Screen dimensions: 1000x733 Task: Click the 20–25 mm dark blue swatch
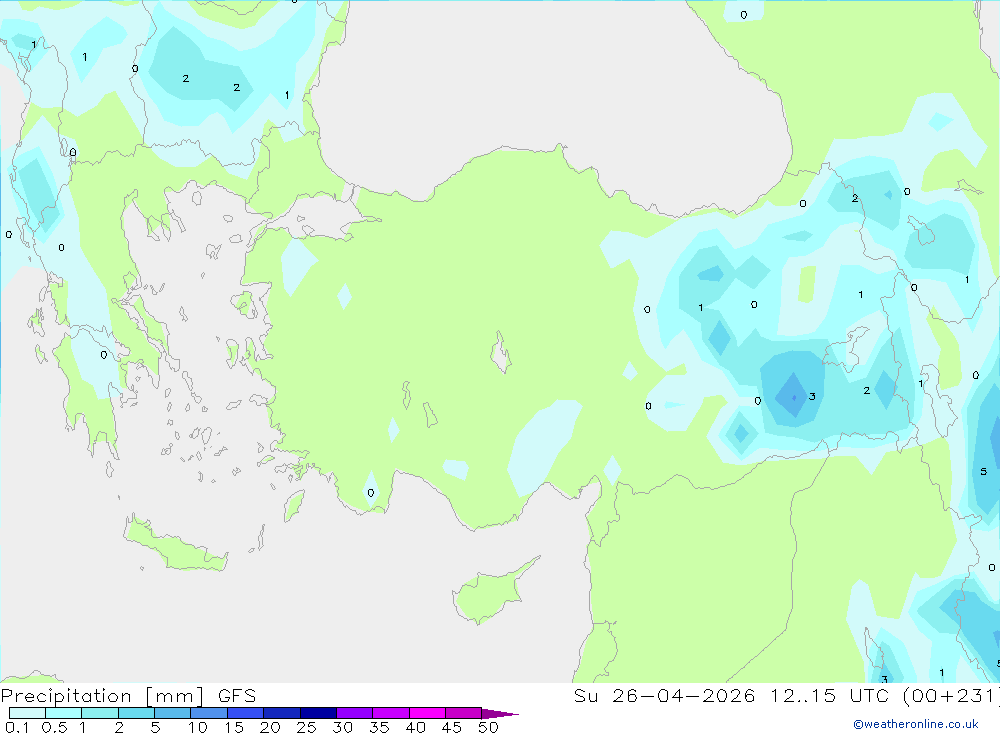pos(282,713)
